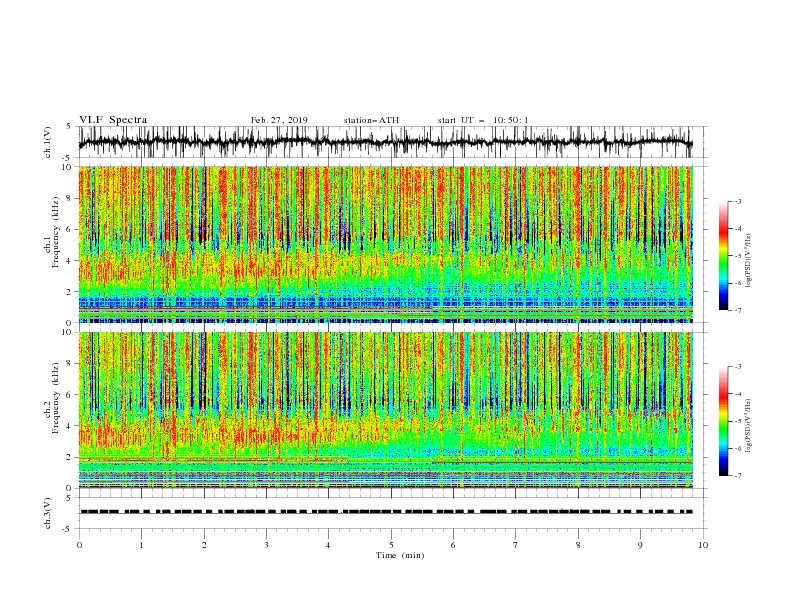Click the "station=ATH" header label
Viewport: 792px width, 612px height.
pos(371,120)
